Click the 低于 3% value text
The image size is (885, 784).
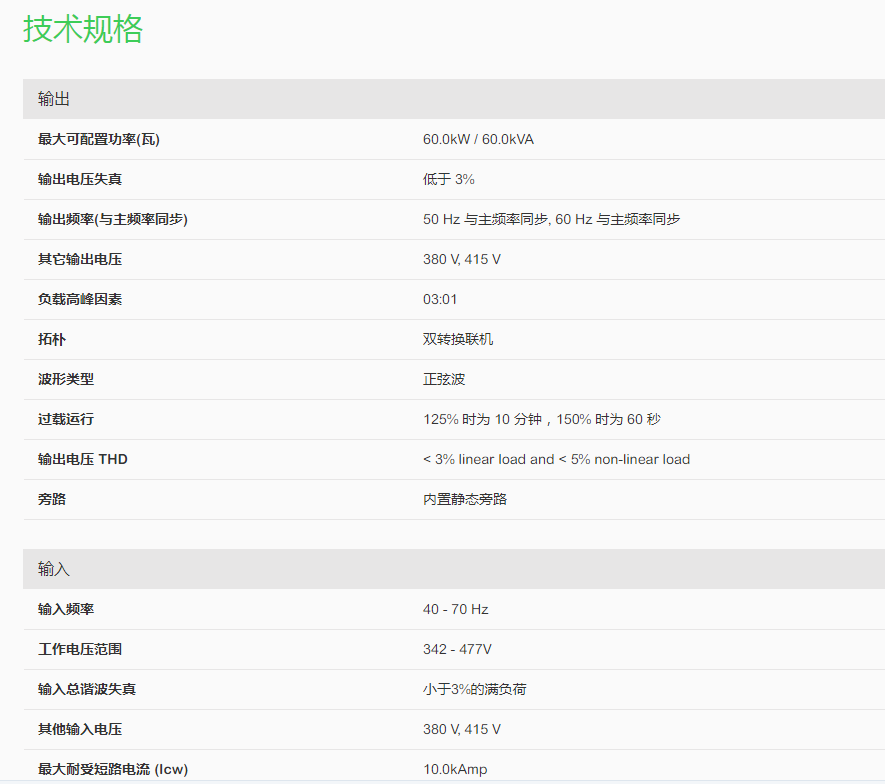click(x=448, y=179)
